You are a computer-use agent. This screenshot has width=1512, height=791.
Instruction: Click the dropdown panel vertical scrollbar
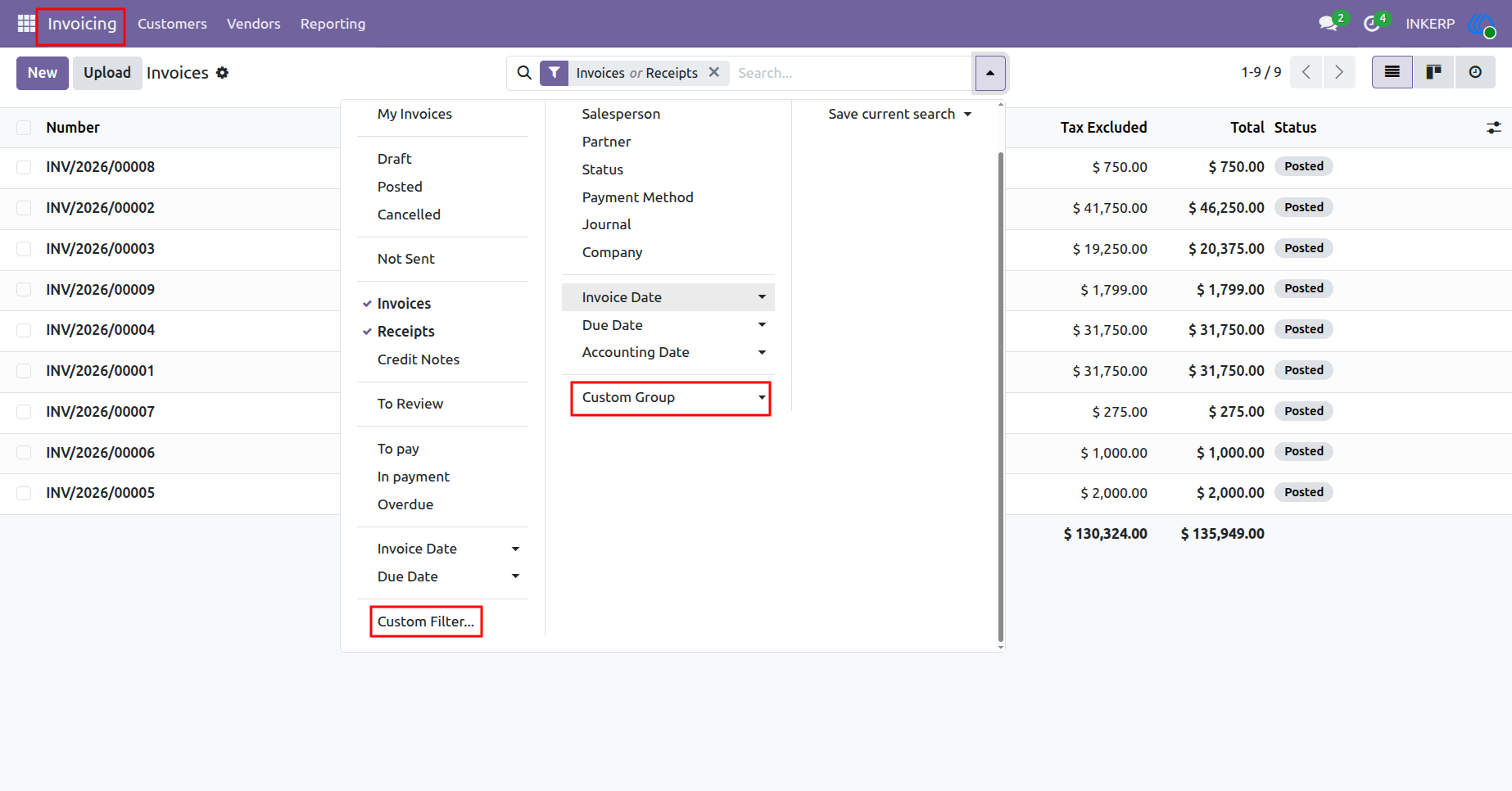click(1000, 397)
